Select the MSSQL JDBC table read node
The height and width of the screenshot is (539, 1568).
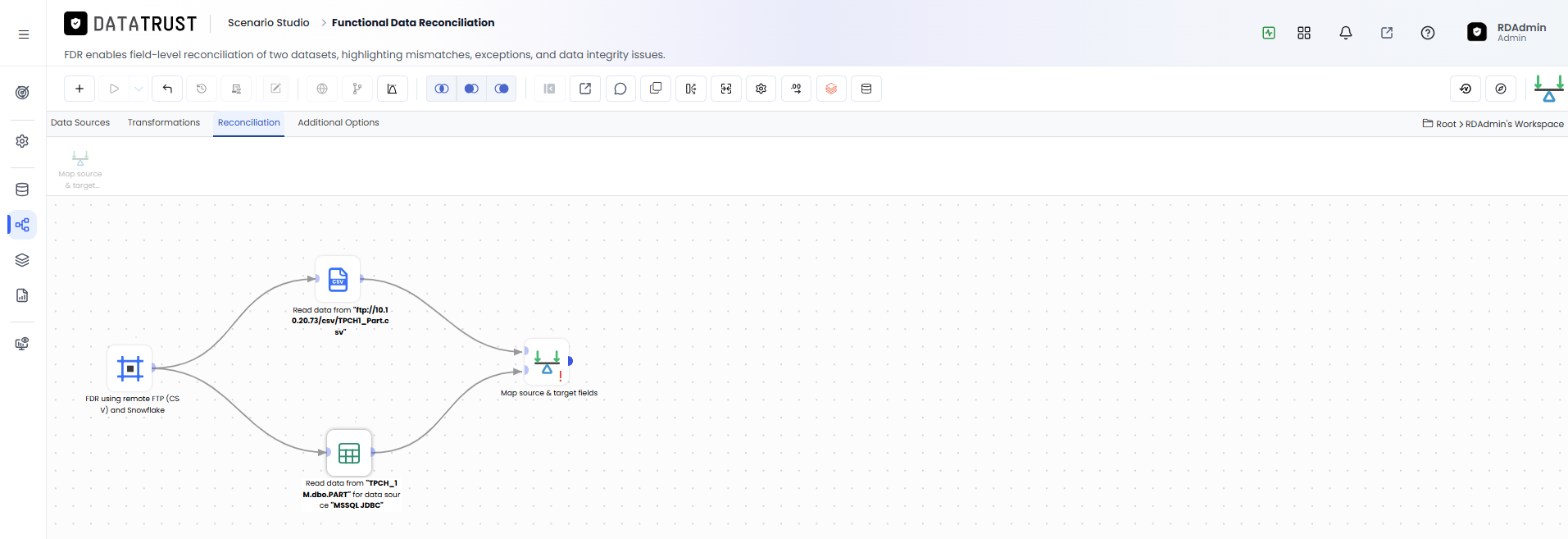[x=349, y=453]
